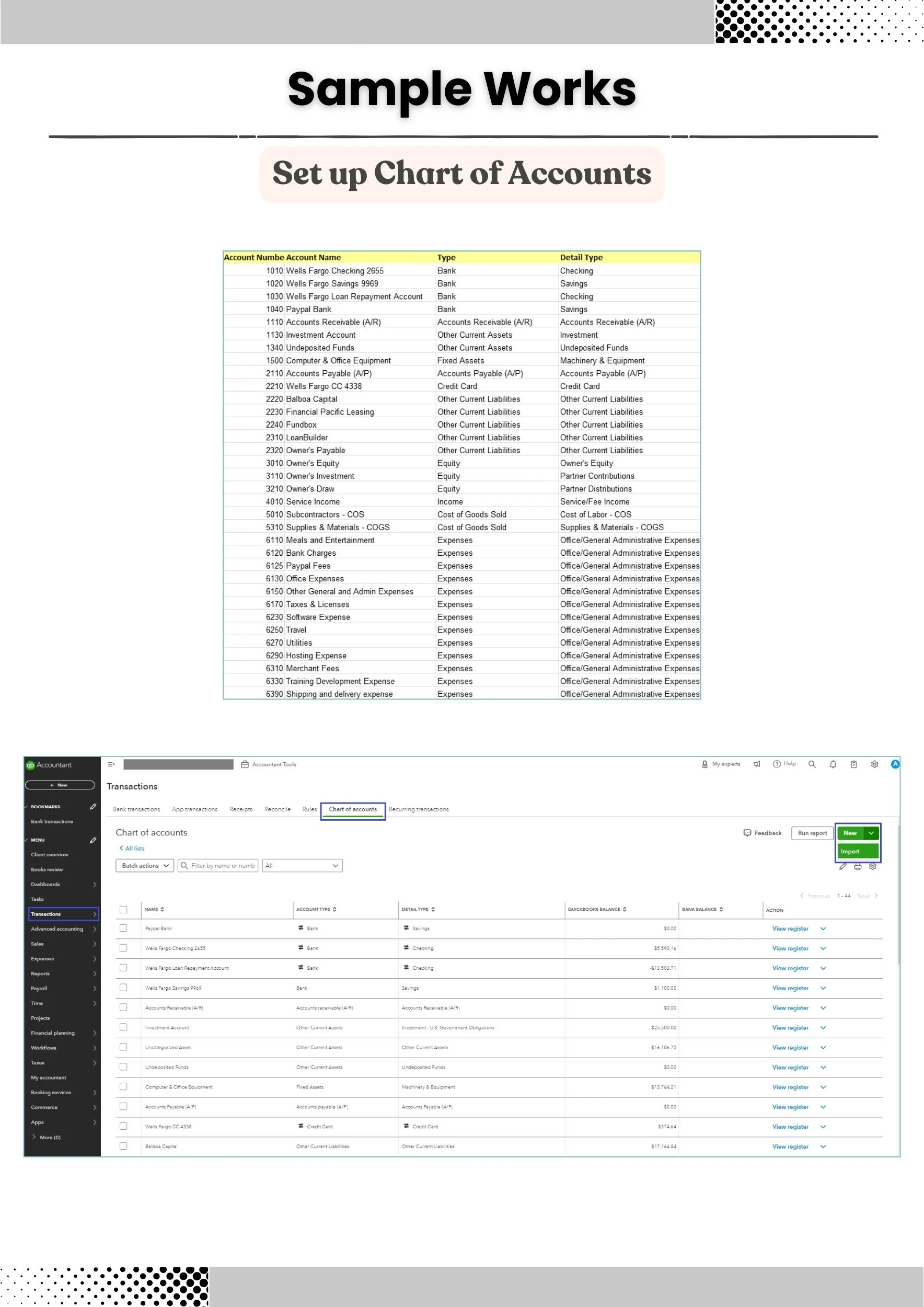Click the megaphone announcements icon

tap(757, 764)
